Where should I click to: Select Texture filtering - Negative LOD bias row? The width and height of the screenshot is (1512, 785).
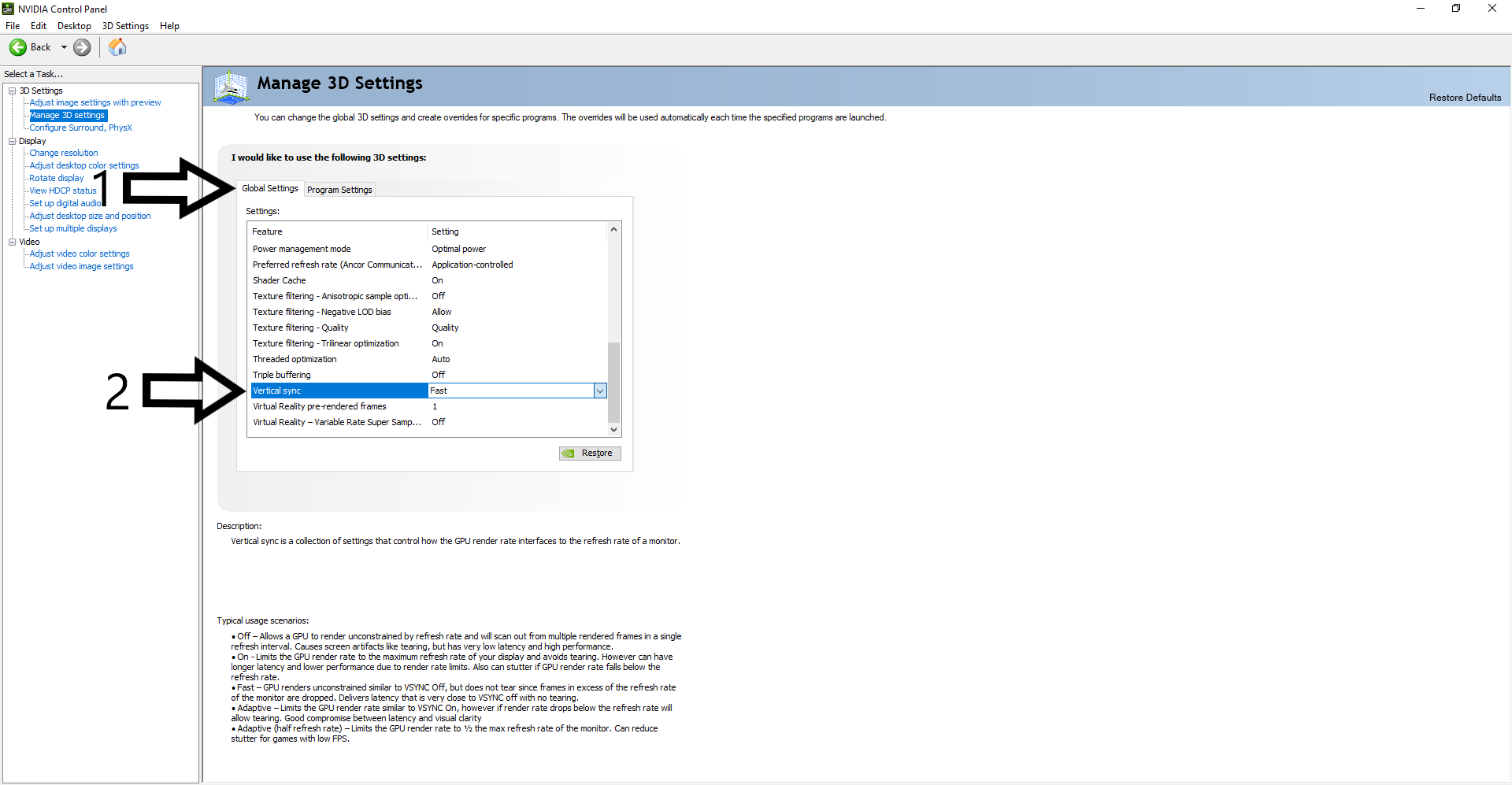tap(428, 312)
